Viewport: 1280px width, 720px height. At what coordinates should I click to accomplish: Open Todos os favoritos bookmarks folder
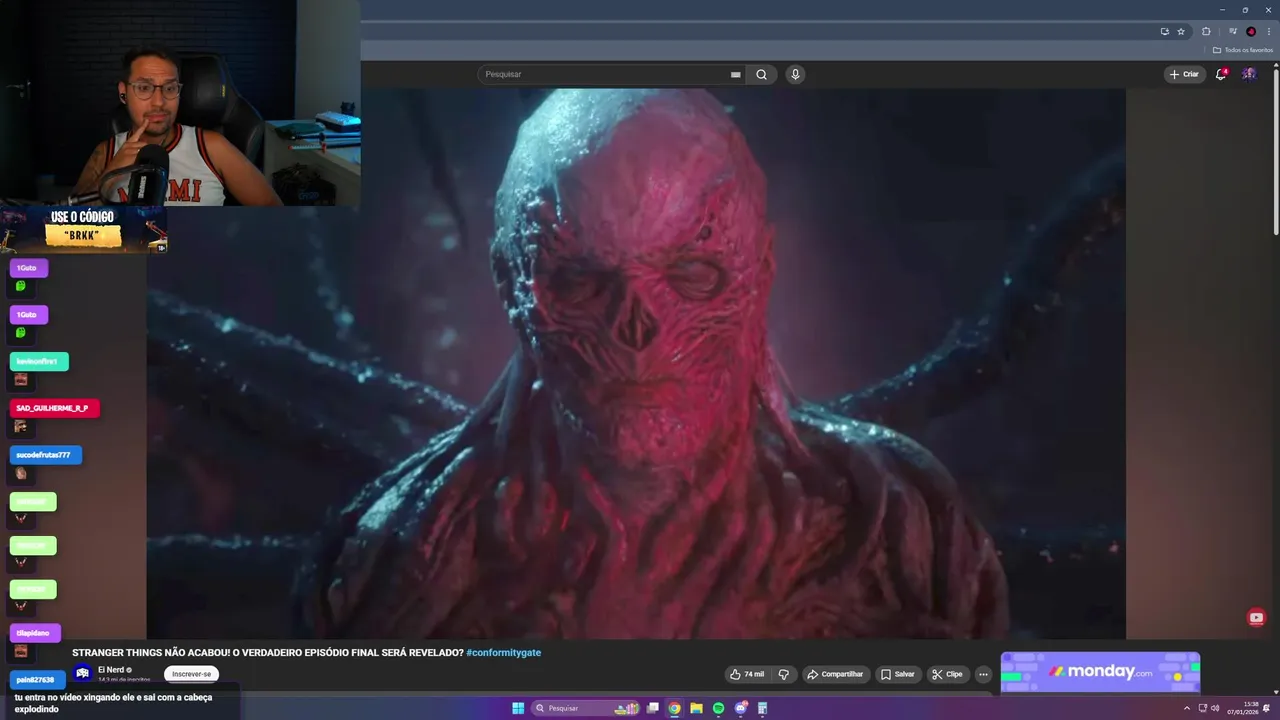[1243, 50]
